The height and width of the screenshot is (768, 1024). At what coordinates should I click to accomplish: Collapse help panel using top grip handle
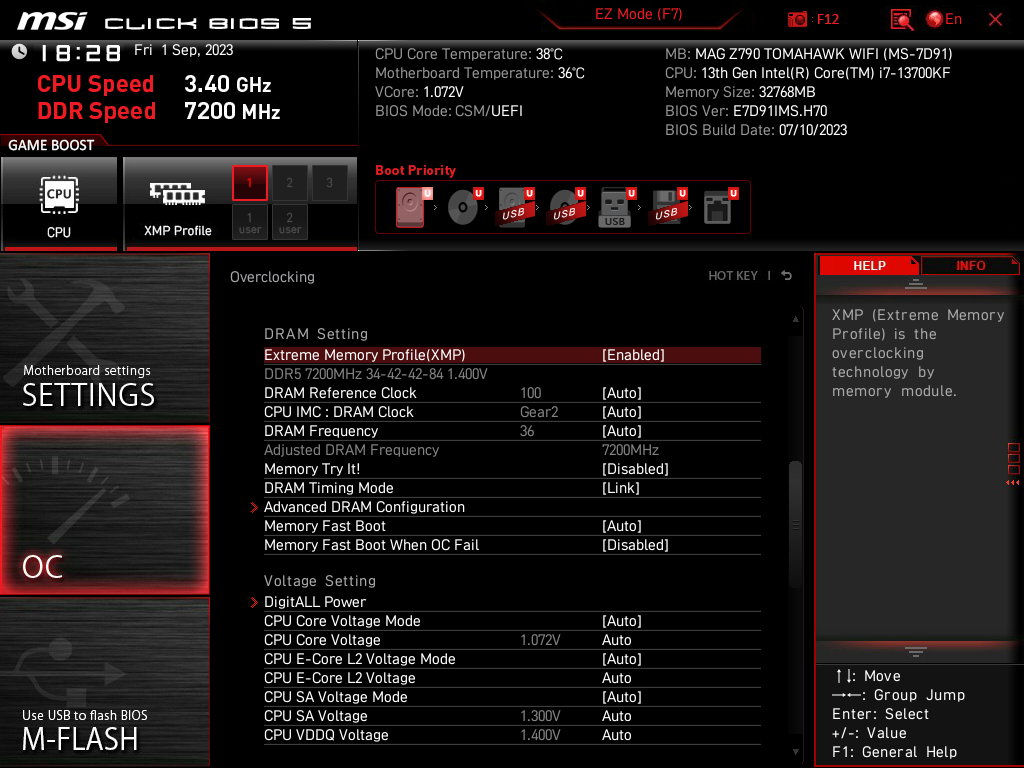pos(916,283)
